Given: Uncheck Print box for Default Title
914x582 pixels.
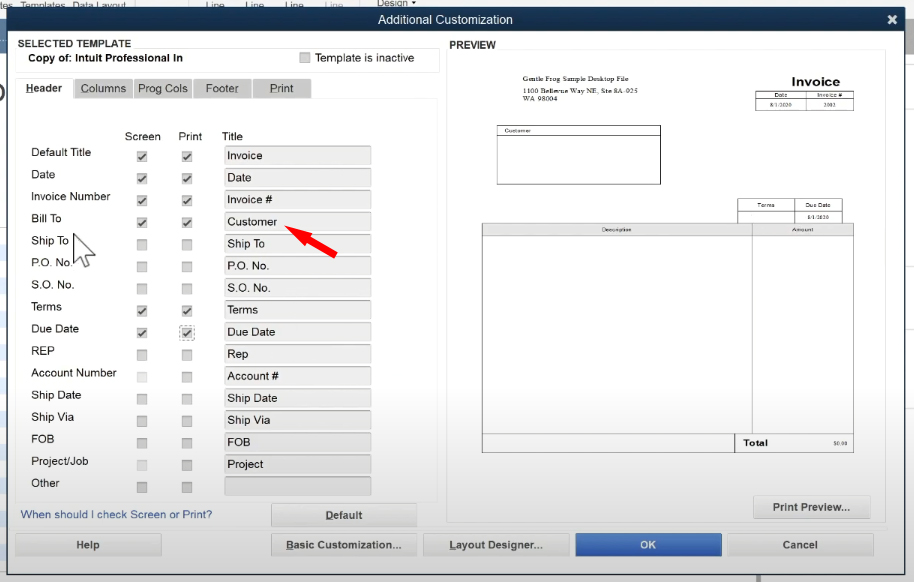Looking at the screenshot, I should click(187, 156).
